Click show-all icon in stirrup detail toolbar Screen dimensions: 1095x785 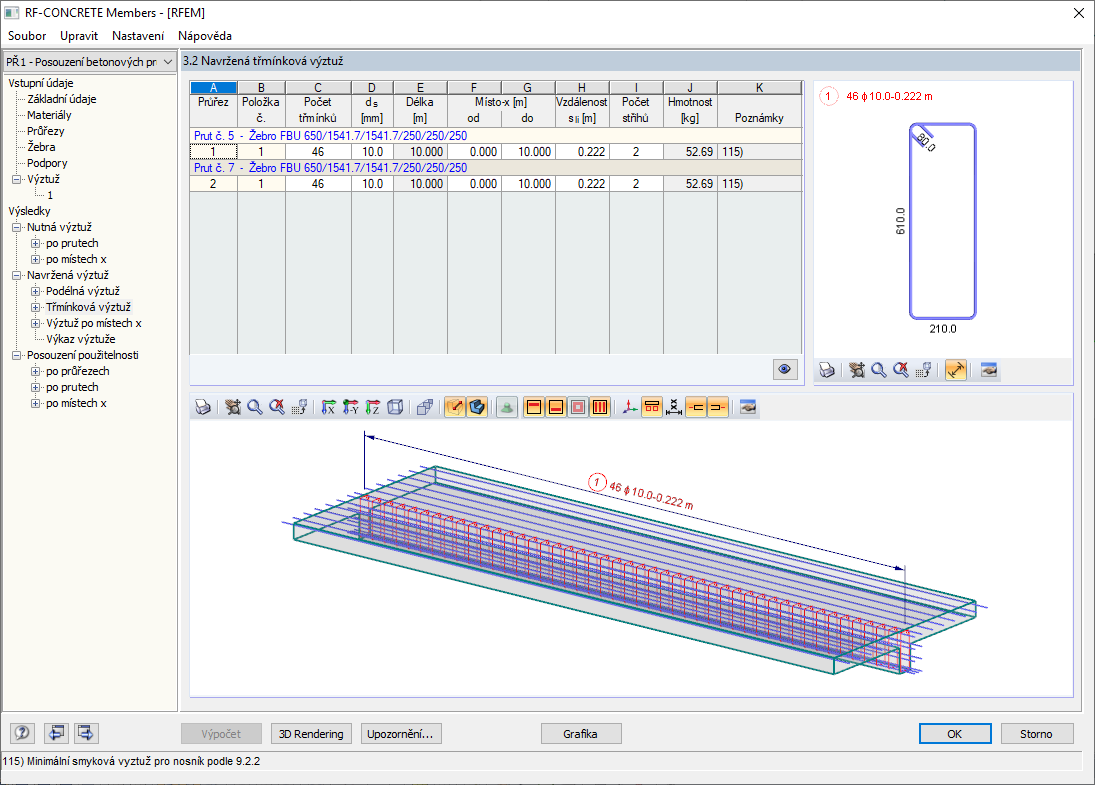pyautogui.click(x=902, y=370)
